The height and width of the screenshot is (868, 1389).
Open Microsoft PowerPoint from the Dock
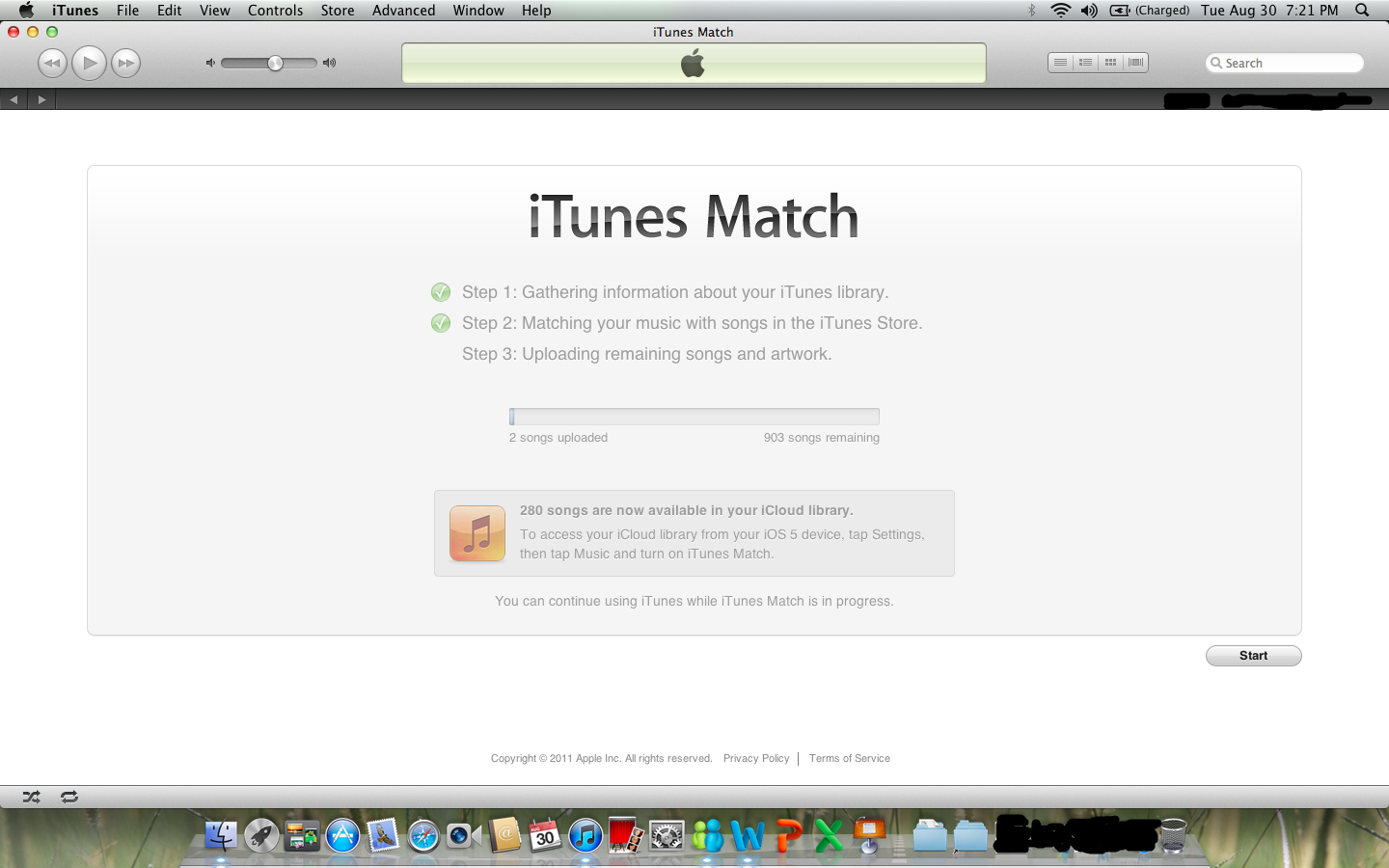pyautogui.click(x=788, y=834)
